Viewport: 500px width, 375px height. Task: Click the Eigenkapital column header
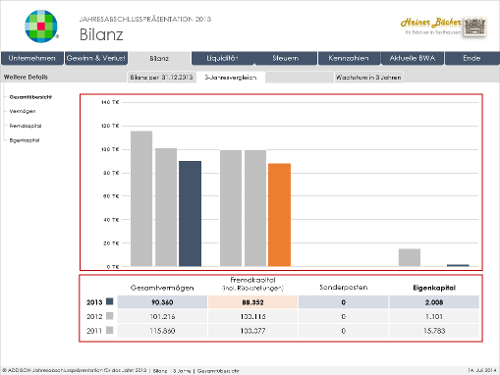click(434, 288)
